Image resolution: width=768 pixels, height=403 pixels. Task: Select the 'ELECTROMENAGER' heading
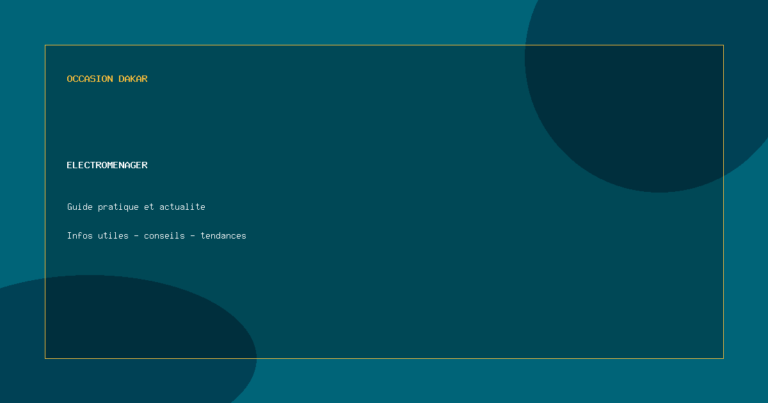107,165
